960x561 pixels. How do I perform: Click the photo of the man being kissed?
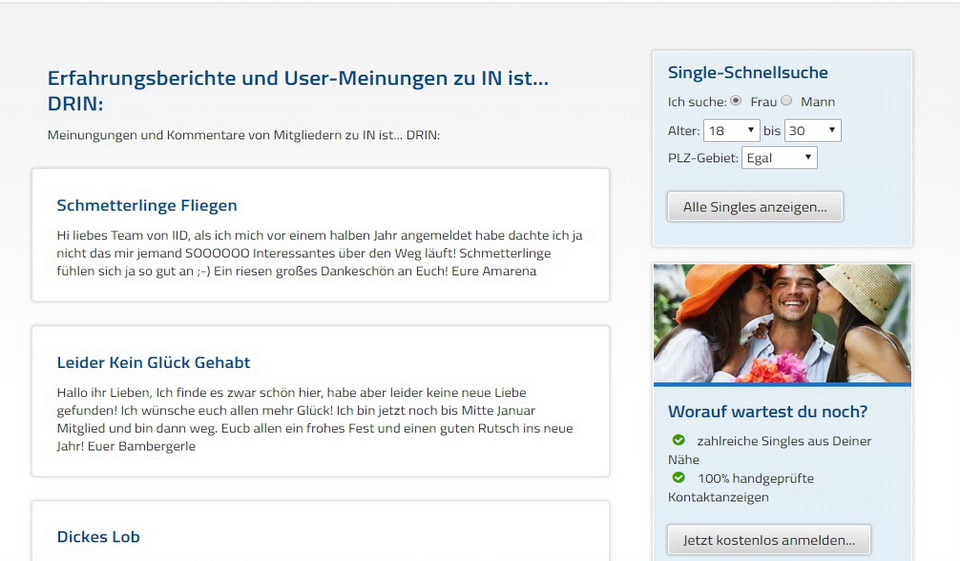pos(782,323)
